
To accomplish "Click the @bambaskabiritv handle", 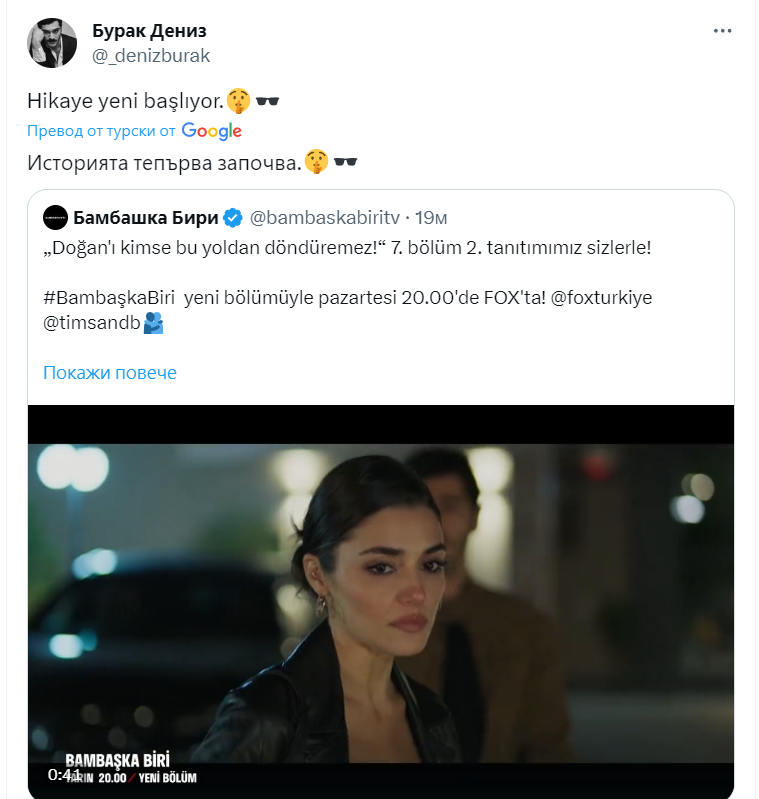I will [326, 217].
